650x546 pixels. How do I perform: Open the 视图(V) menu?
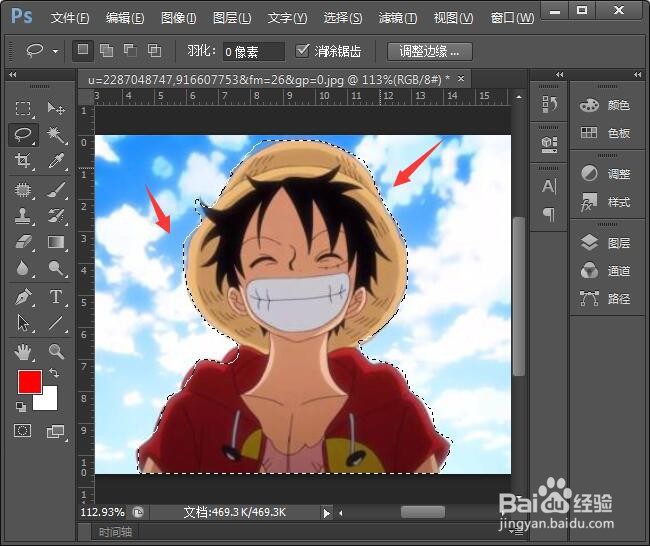point(453,18)
